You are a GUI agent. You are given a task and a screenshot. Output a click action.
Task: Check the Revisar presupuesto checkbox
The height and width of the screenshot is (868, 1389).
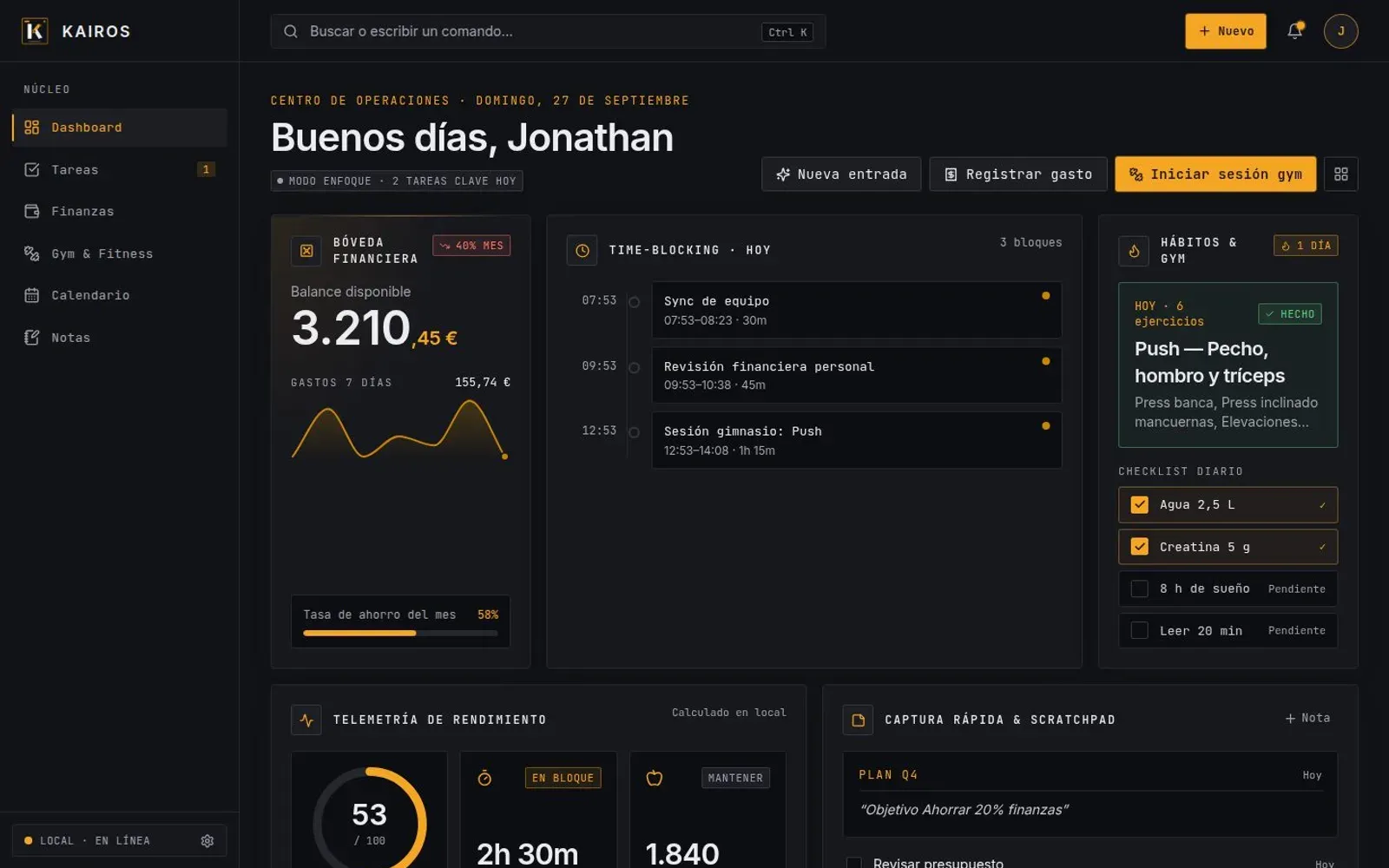click(x=854, y=863)
